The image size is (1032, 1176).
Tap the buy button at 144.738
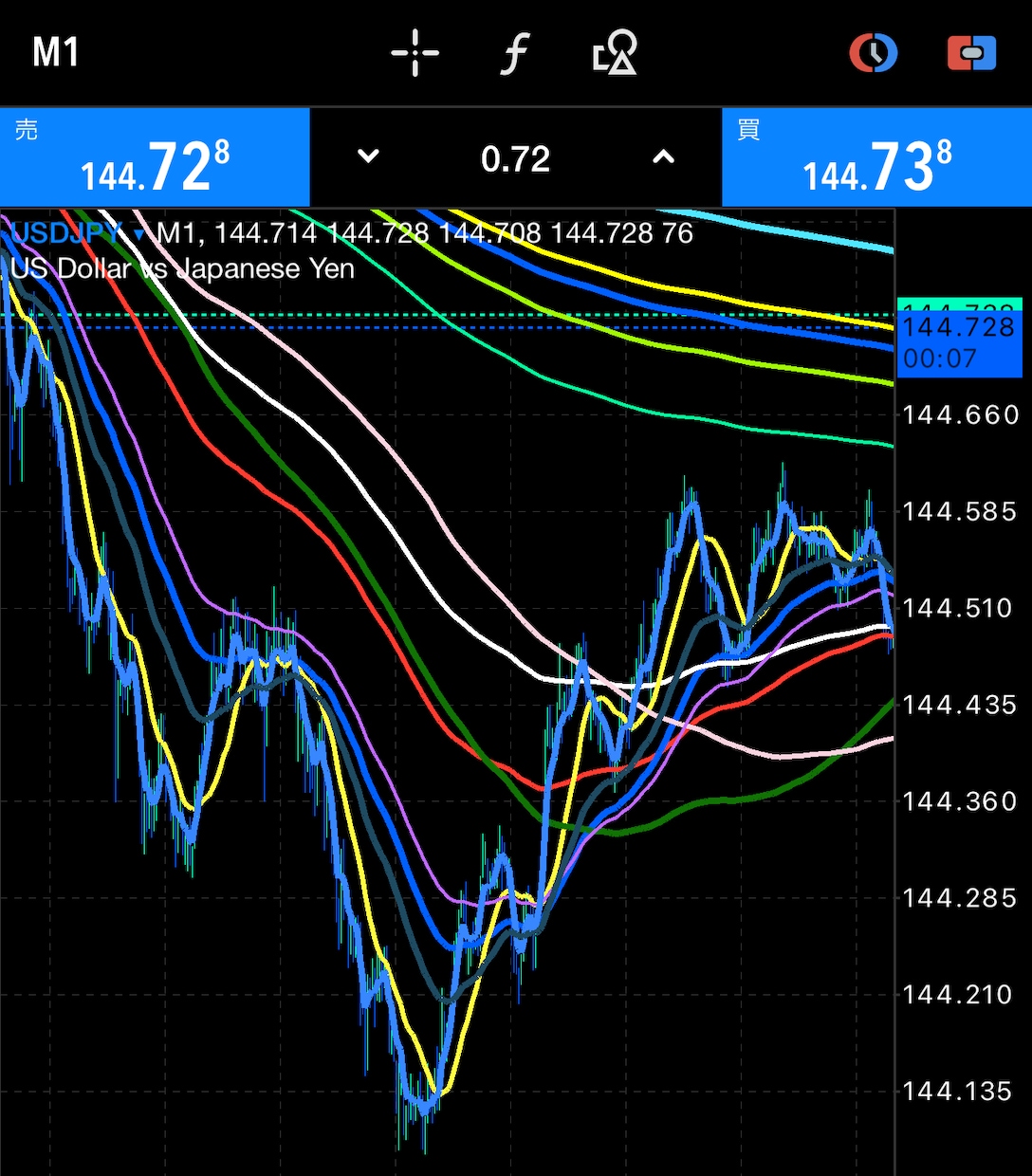tap(876, 157)
